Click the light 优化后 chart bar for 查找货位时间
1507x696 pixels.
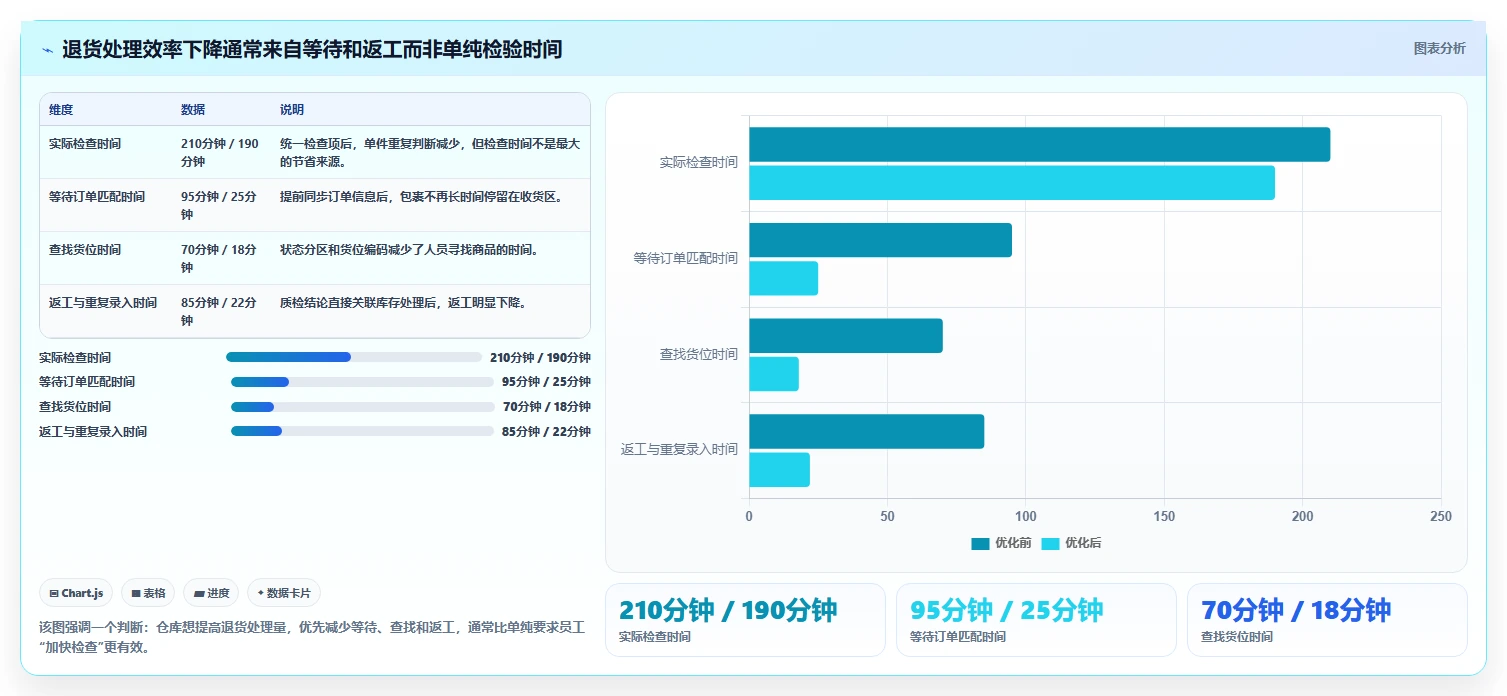point(774,374)
